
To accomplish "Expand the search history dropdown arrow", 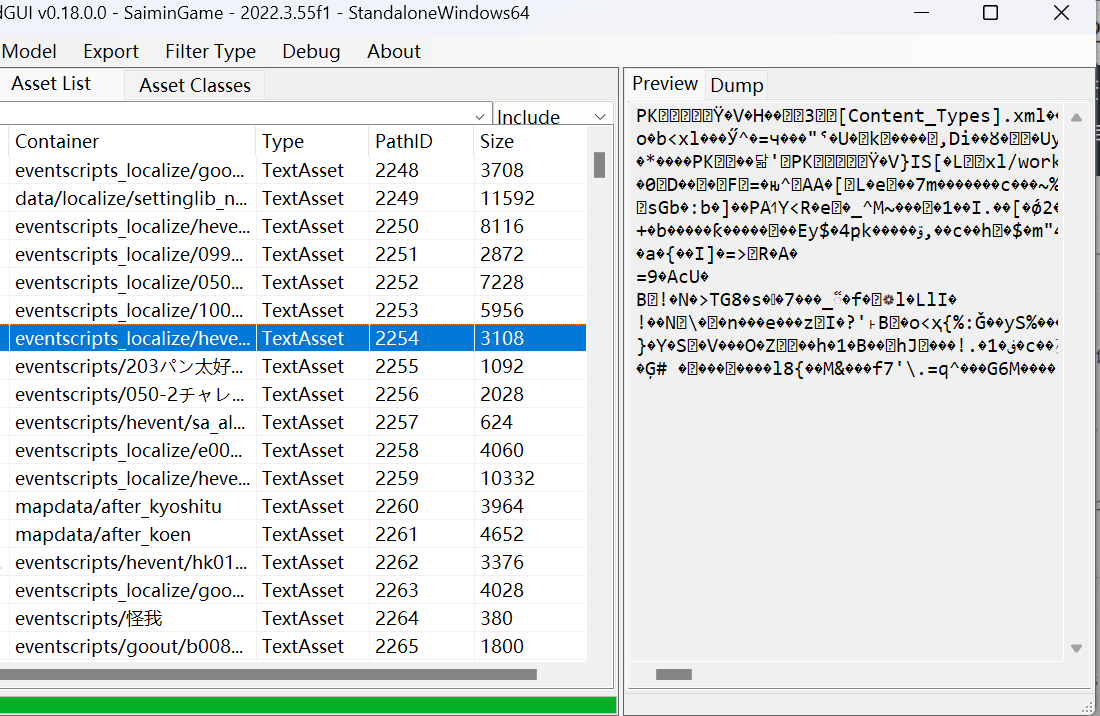I will coord(482,115).
